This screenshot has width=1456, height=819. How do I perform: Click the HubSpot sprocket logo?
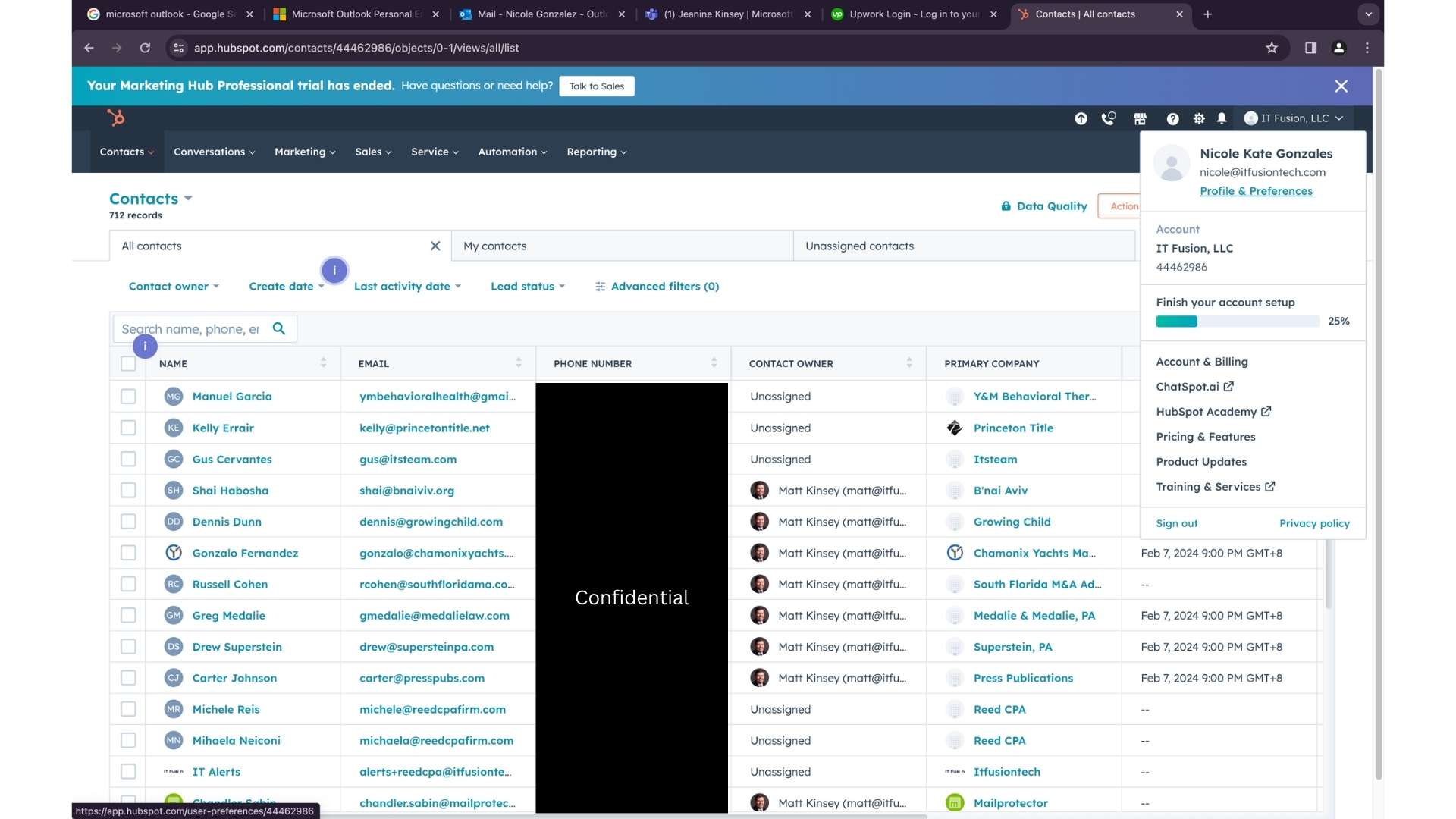pyautogui.click(x=116, y=118)
